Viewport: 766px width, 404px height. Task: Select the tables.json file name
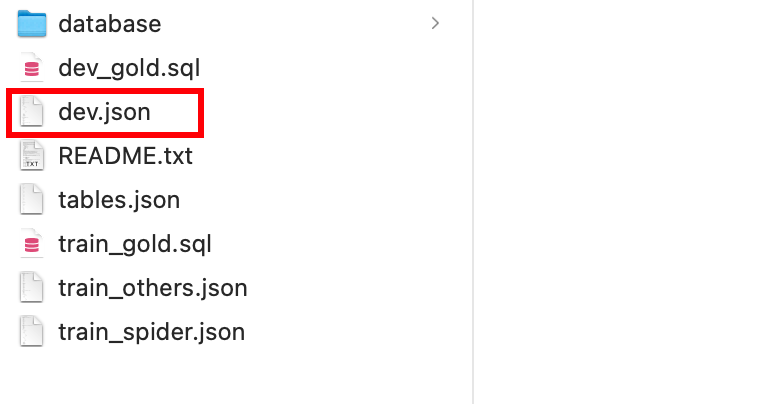click(x=119, y=200)
